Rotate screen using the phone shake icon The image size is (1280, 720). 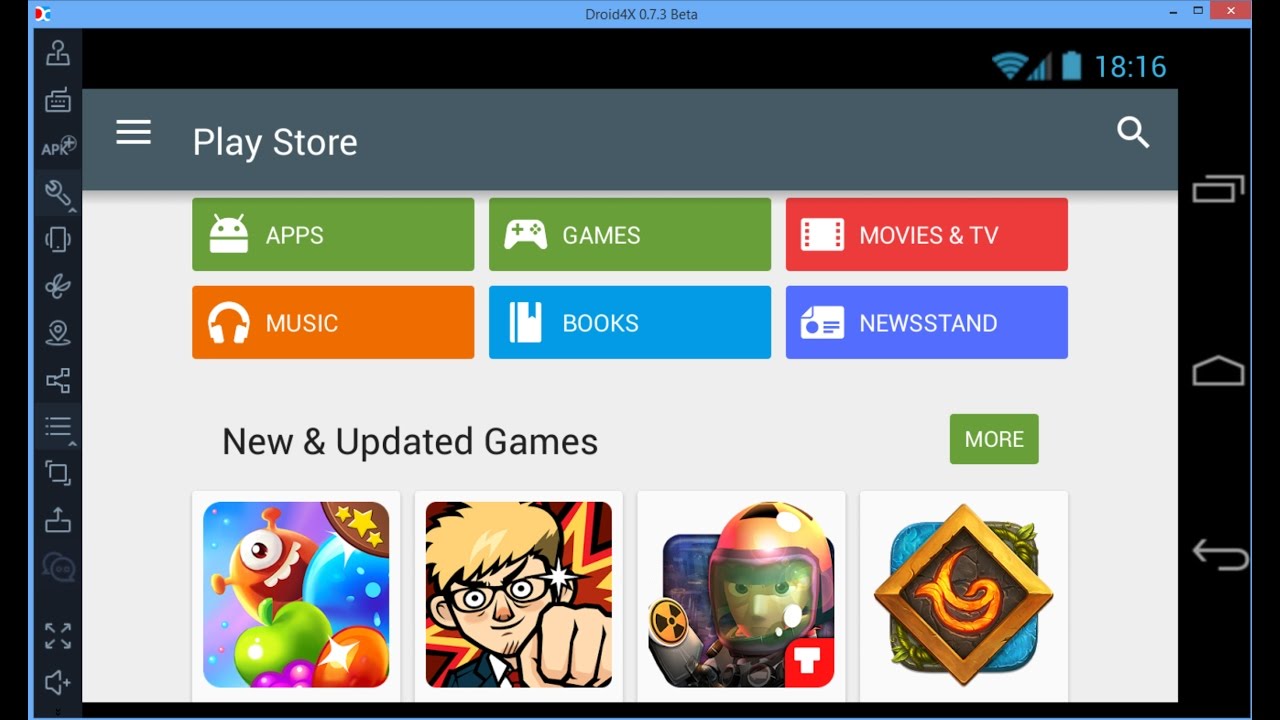[58, 239]
